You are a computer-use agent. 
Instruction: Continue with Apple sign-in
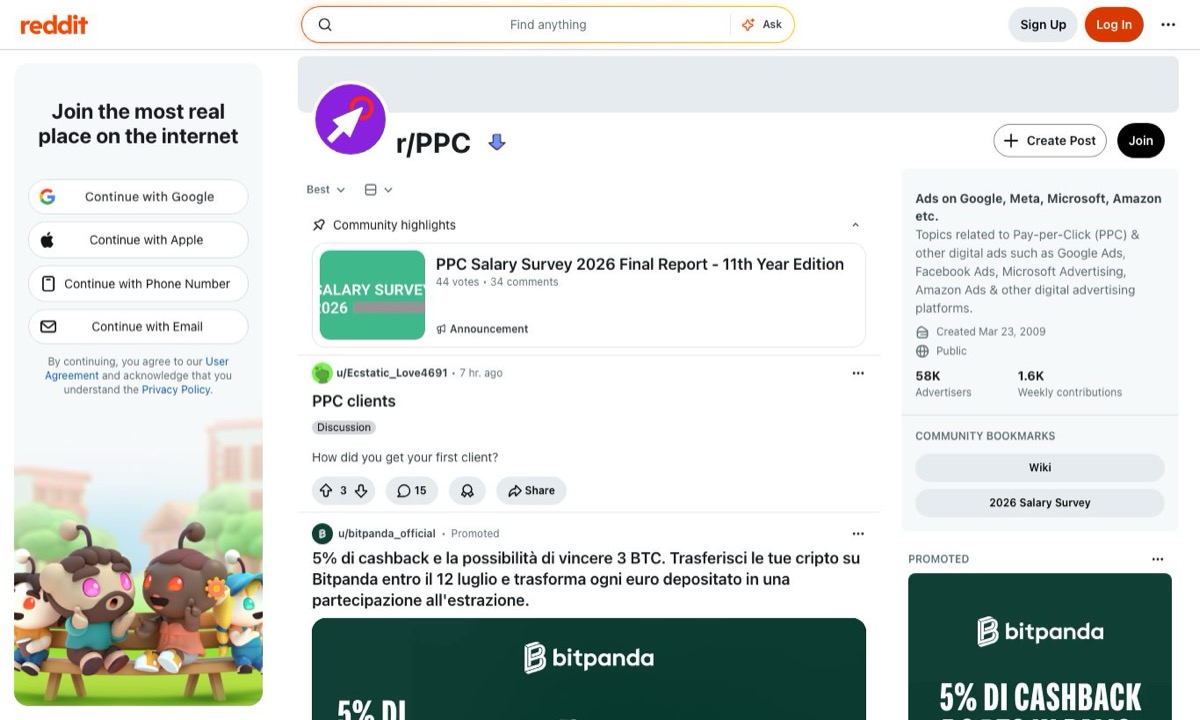[138, 240]
